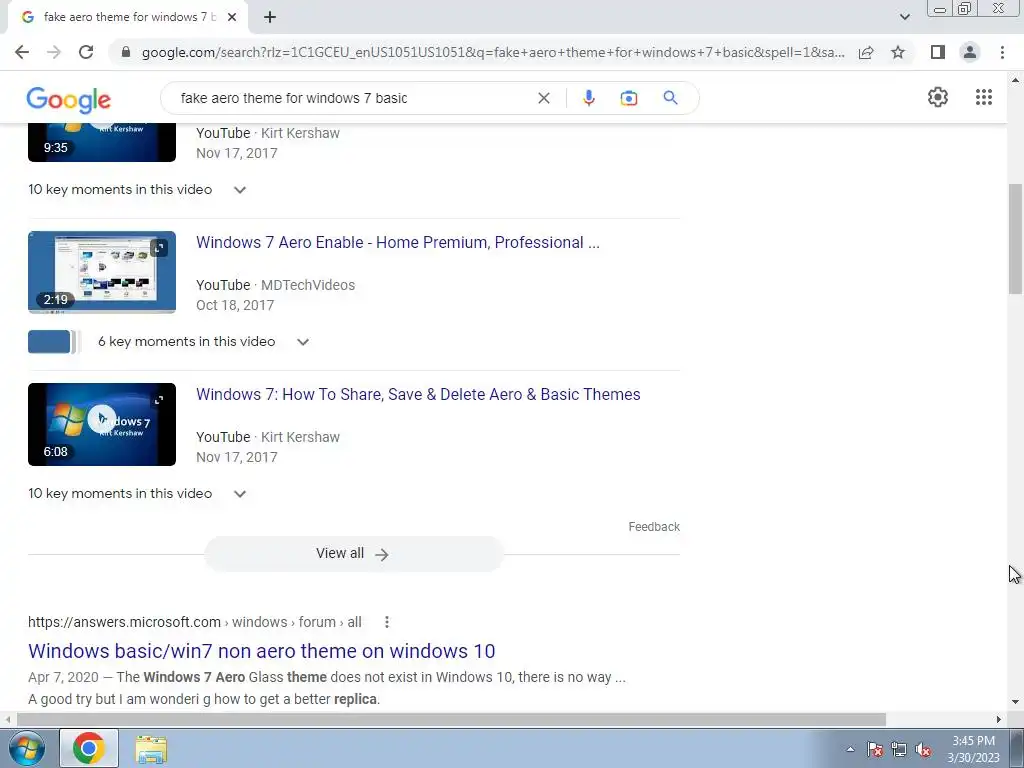
Task: Clear the search box text
Action: click(543, 98)
